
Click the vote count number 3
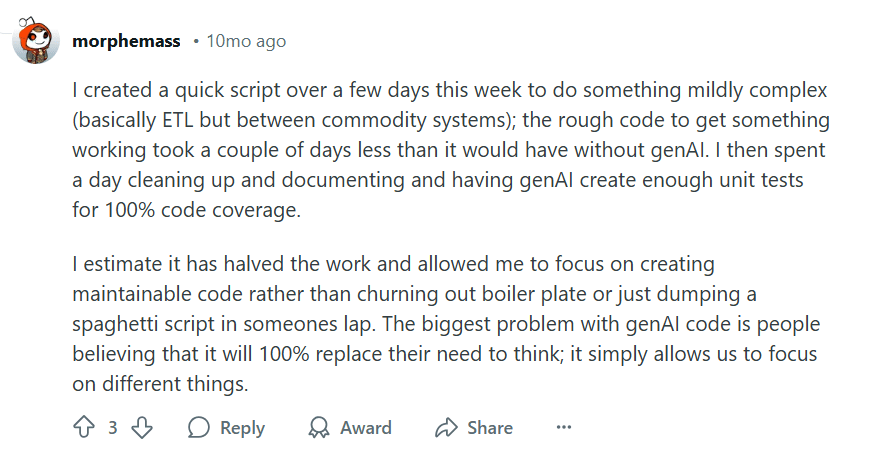tap(113, 428)
